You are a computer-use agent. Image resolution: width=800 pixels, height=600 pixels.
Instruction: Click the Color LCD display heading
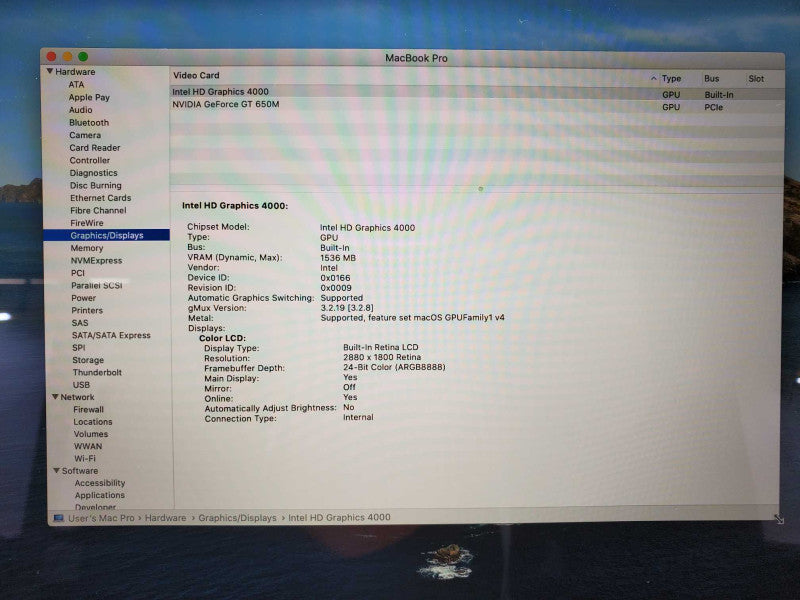222,338
